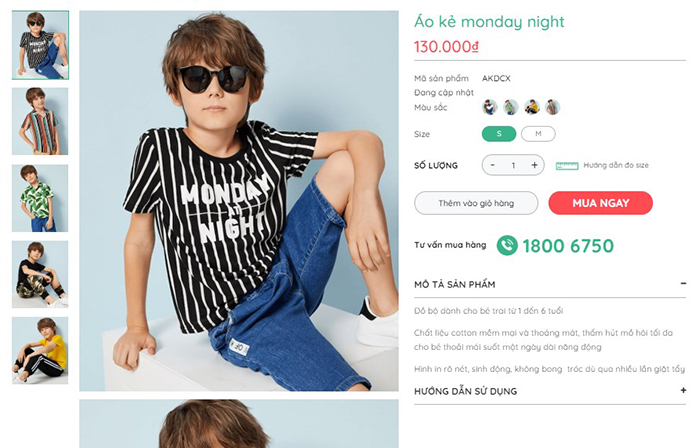Decrease quantity with the minus button
Image resolution: width=700 pixels, height=448 pixels.
(493, 165)
